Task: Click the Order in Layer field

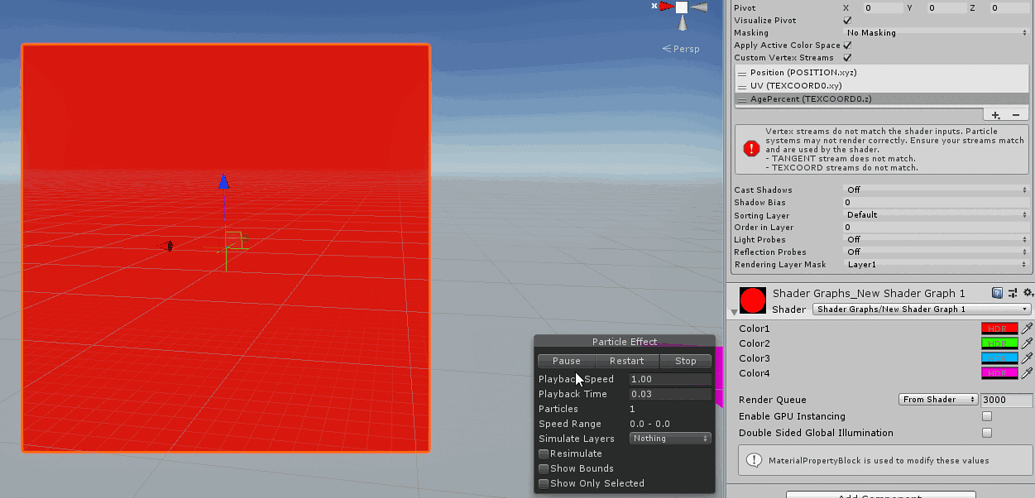Action: (x=936, y=227)
